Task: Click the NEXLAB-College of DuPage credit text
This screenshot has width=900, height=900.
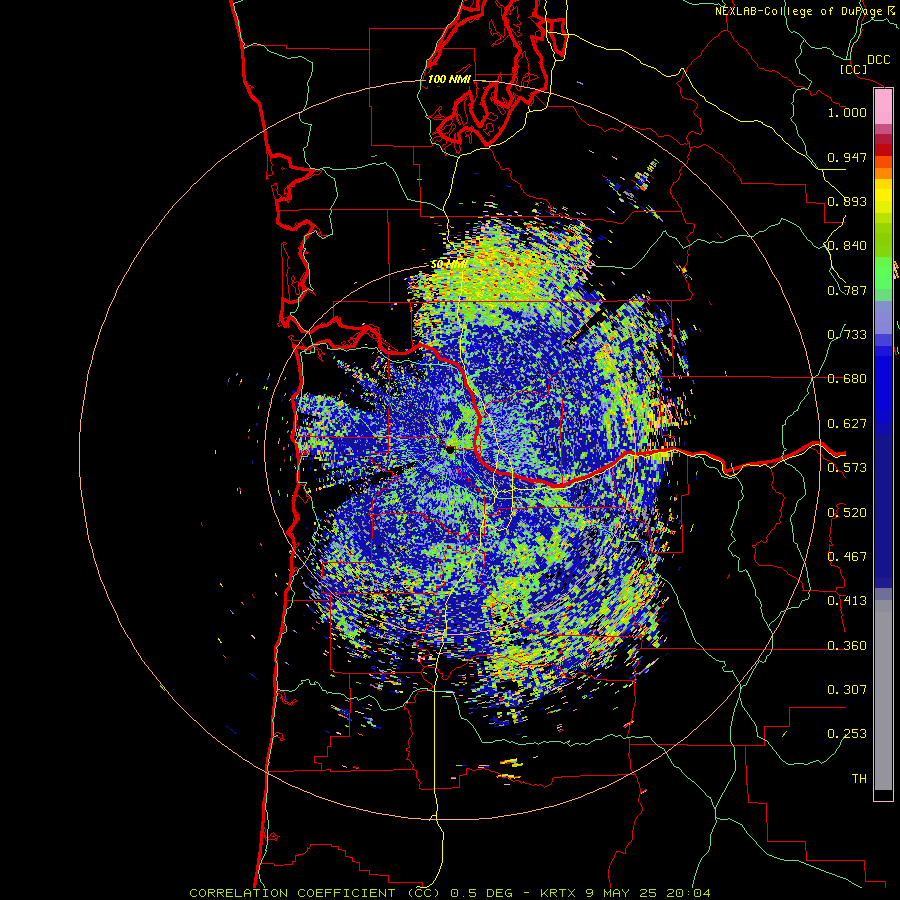Action: click(799, 11)
